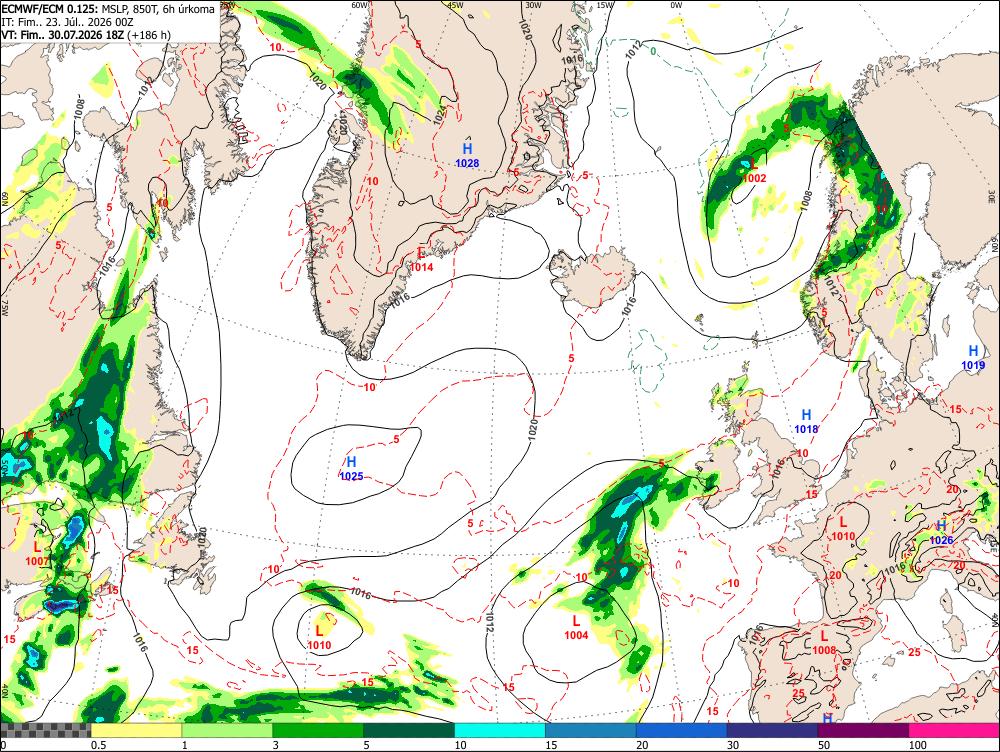The width and height of the screenshot is (1000, 752).
Task: Click the title 'ECMWF/ECM 0.125: MSLP, 850T, 6h úrkoma'
Action: [108, 9]
